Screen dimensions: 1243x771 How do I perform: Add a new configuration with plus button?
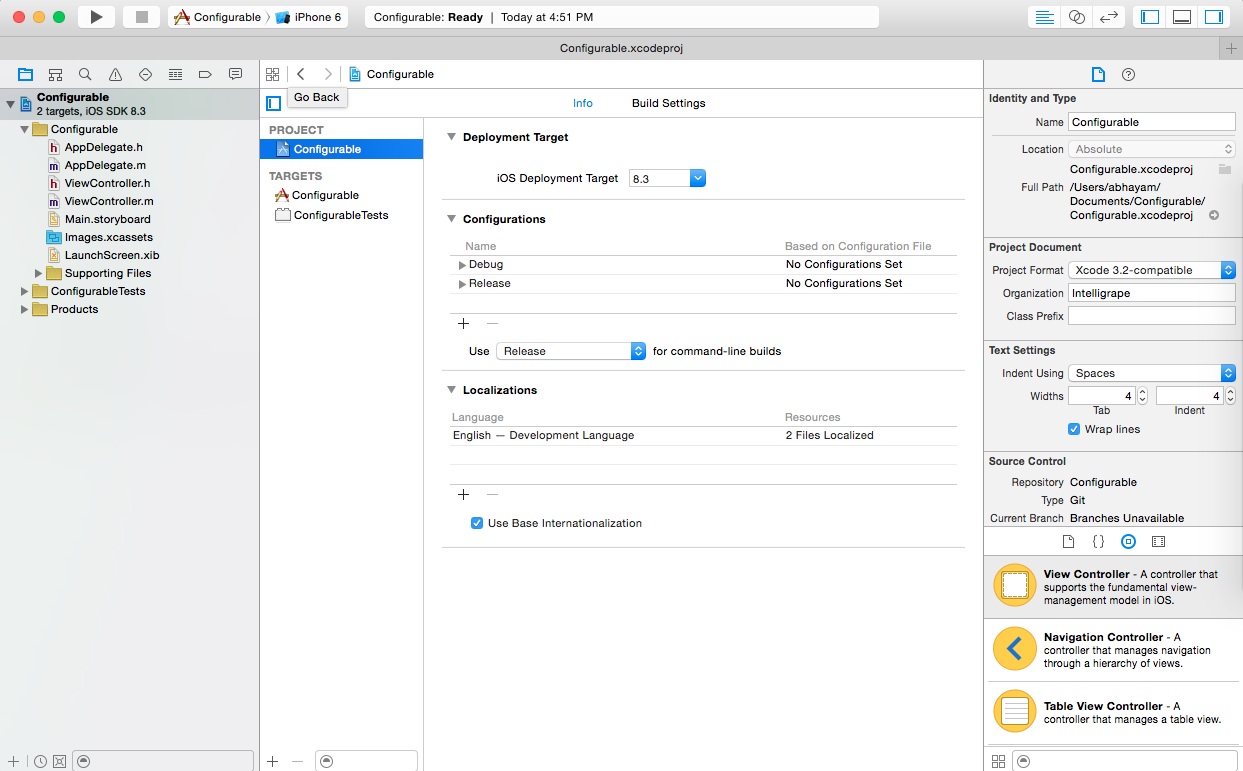463,323
